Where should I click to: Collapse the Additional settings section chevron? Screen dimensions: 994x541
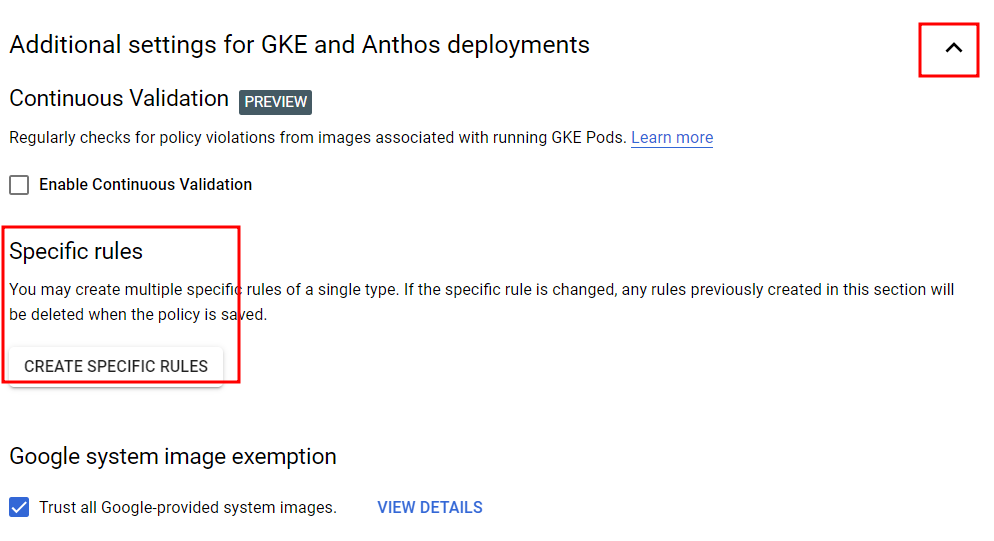pos(953,48)
